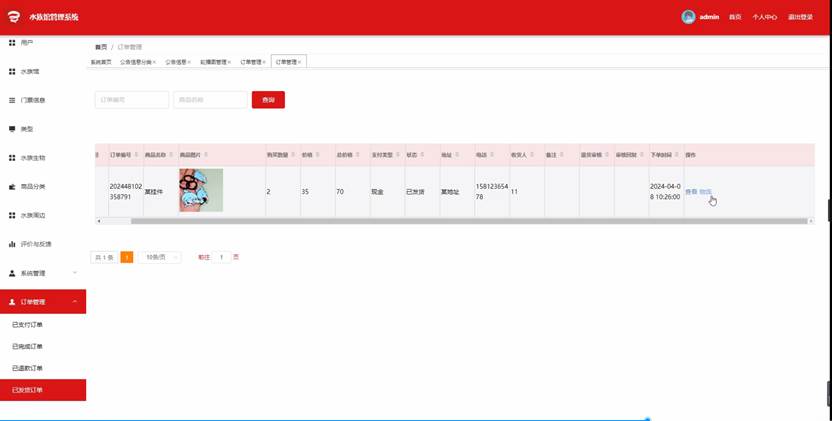Sort by the 总价格 column
Screen dimensions: 832x421
pos(356,155)
